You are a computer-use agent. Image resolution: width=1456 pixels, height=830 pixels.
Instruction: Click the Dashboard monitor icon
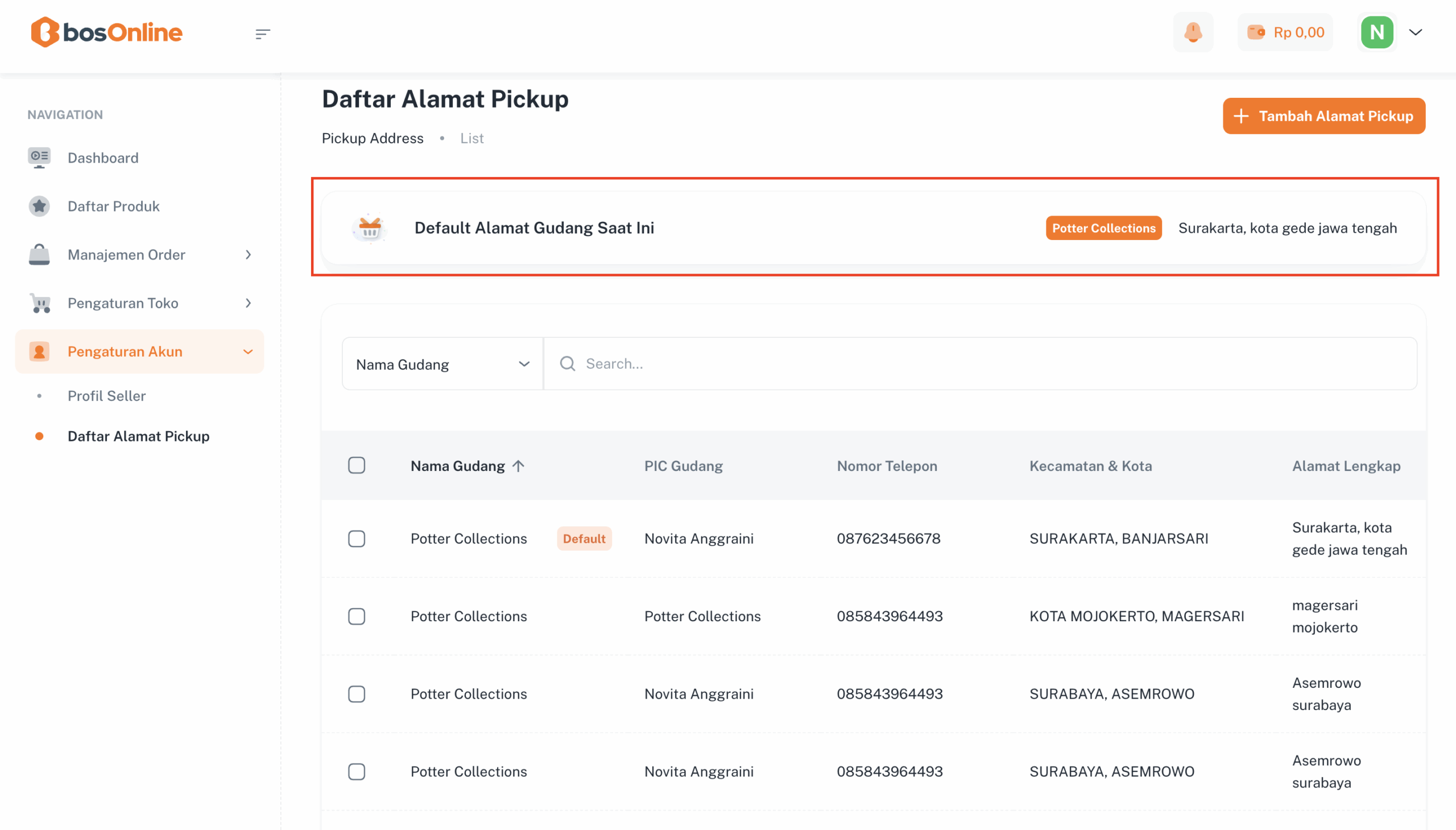click(39, 158)
